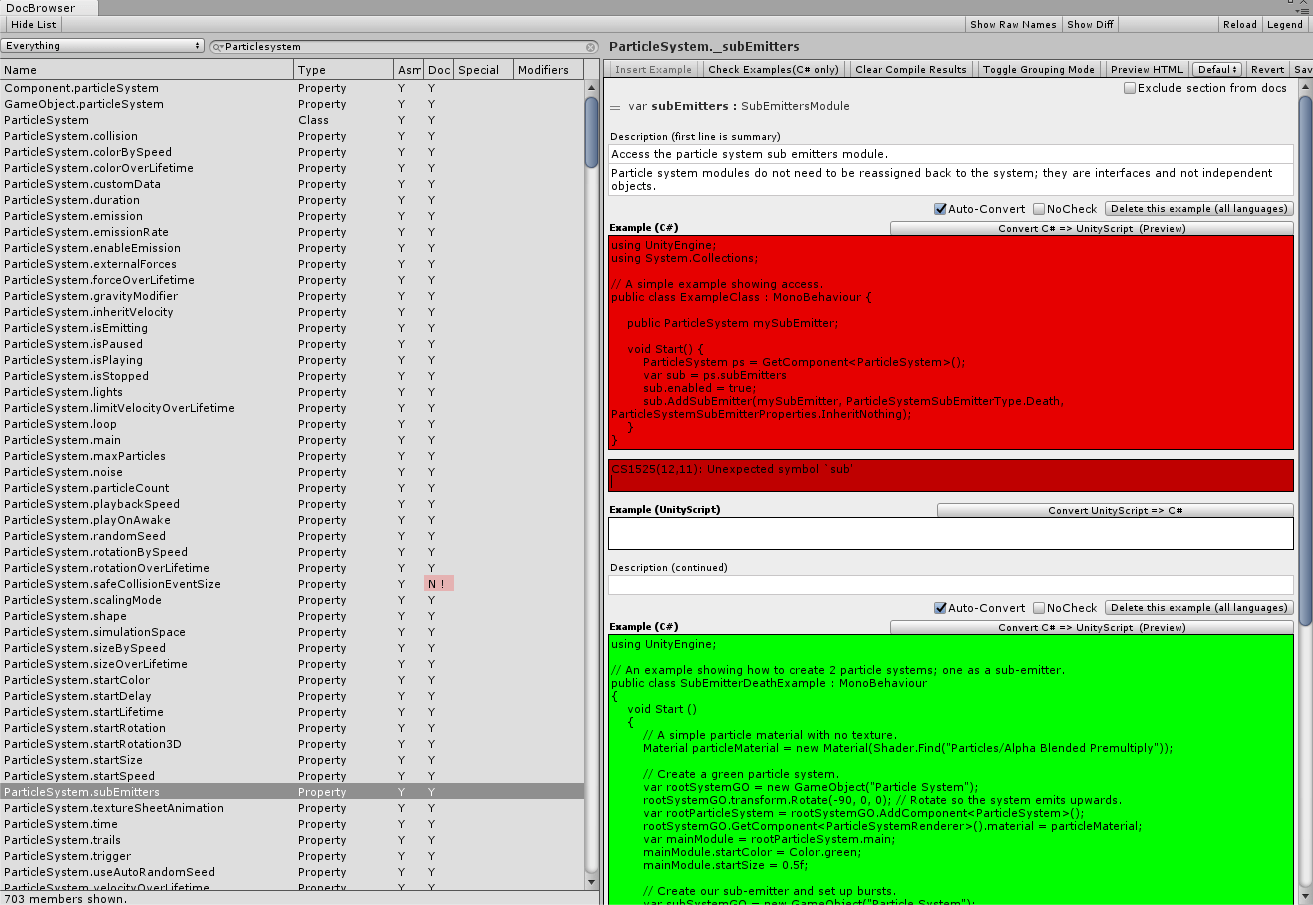This screenshot has width=1313, height=905.
Task: Click the member list scrollbar thumb
Action: pyautogui.click(x=592, y=130)
